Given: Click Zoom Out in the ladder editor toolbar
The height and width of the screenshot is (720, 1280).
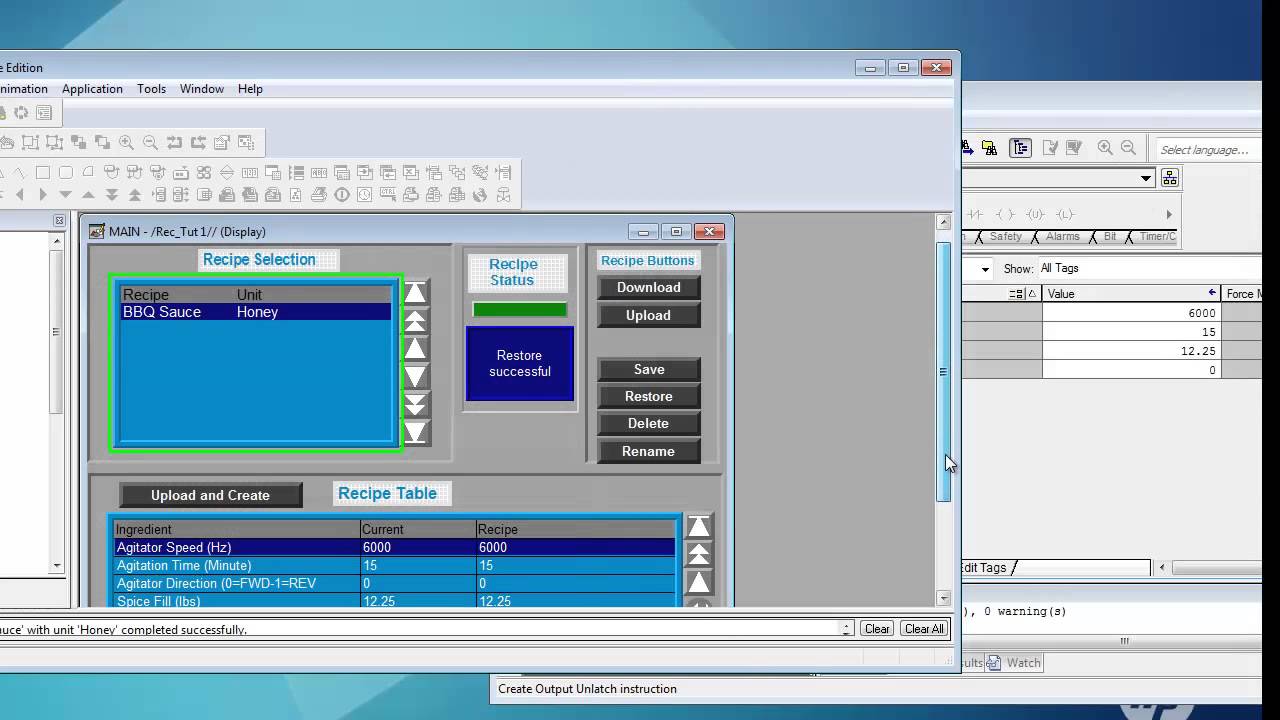Looking at the screenshot, I should 1128,147.
